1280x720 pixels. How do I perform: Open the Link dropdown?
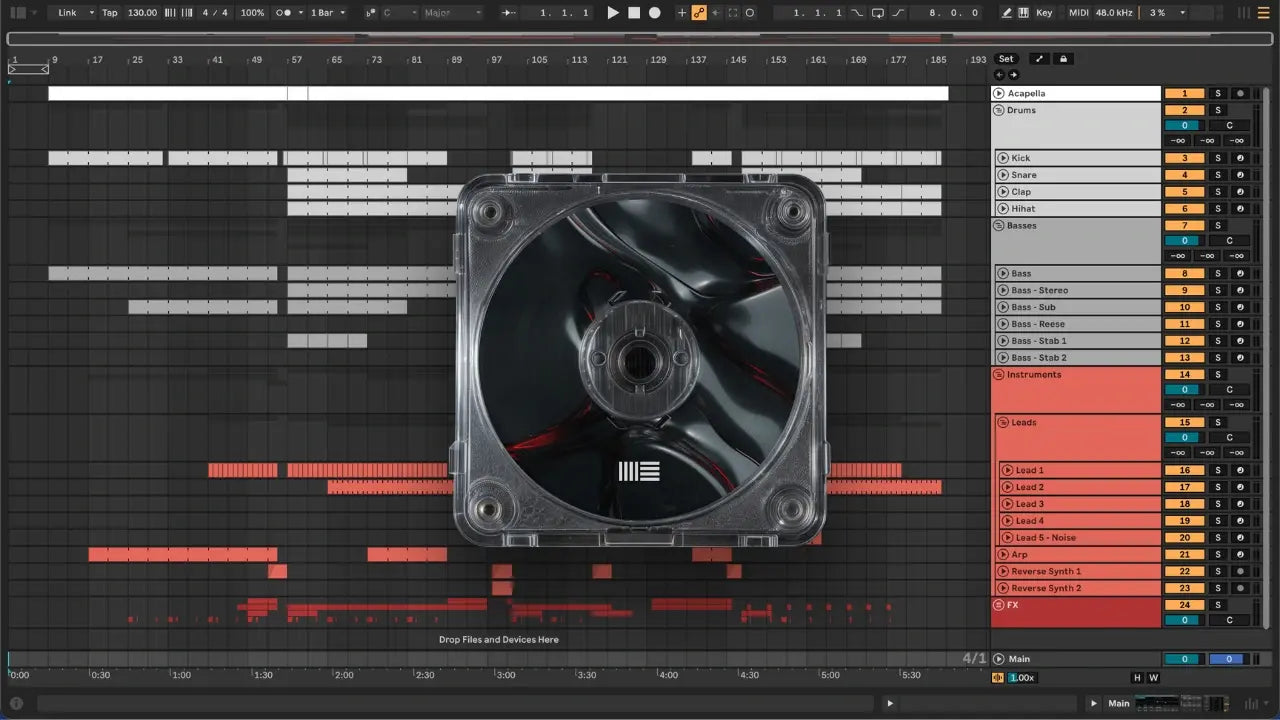click(x=74, y=13)
